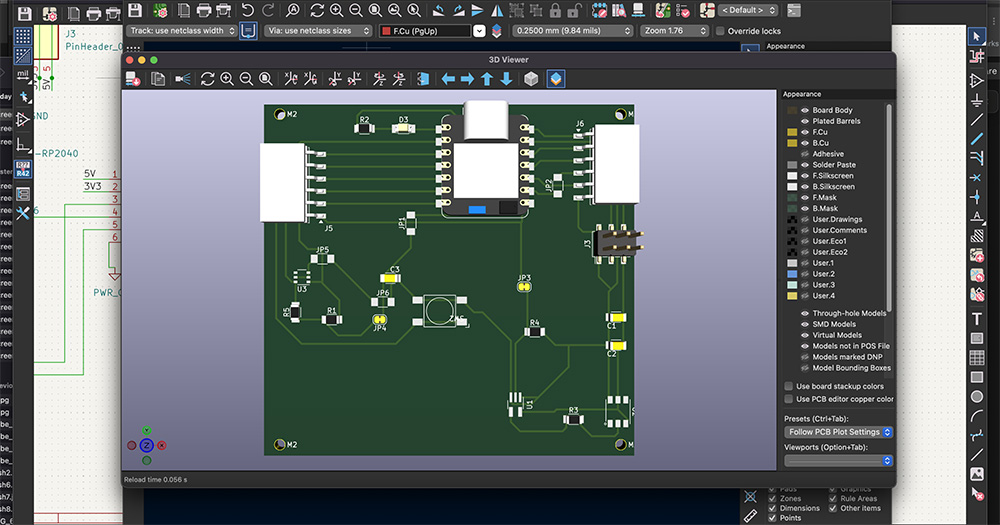Toggle orthographic projection in 3D Viewer
1000x525 pixels.
point(531,78)
